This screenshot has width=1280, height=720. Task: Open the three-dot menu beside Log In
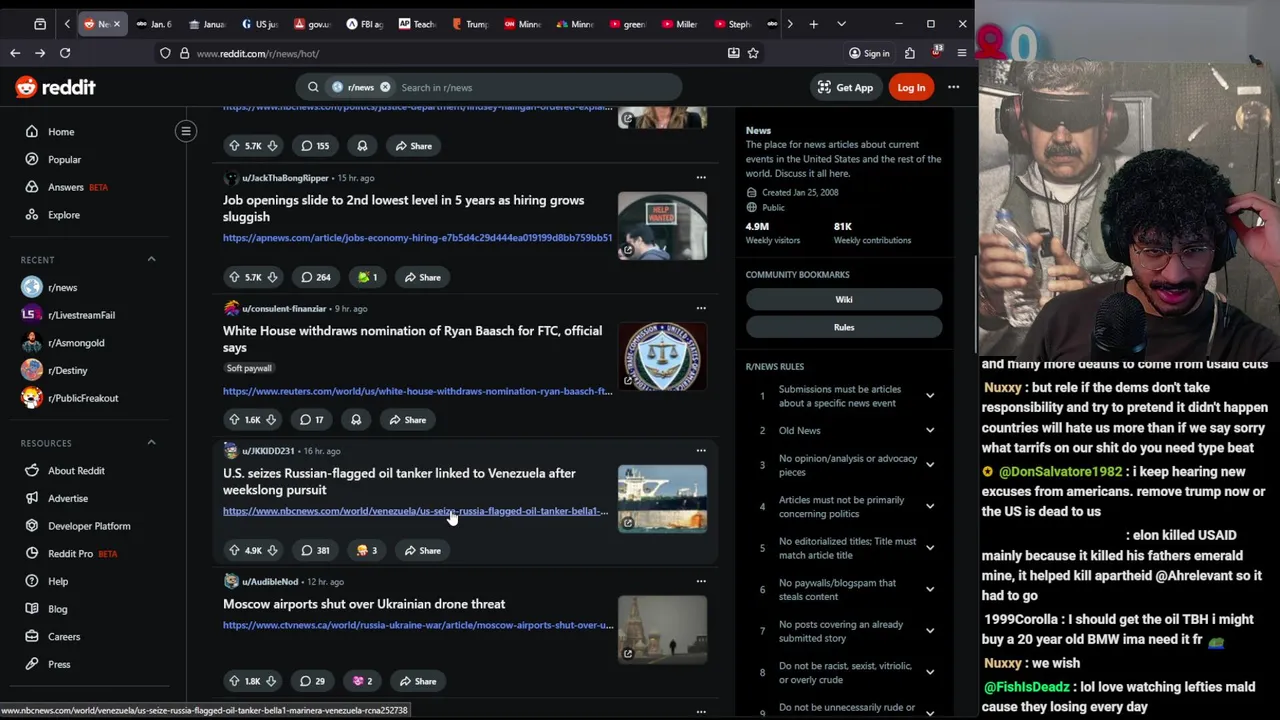tap(953, 87)
